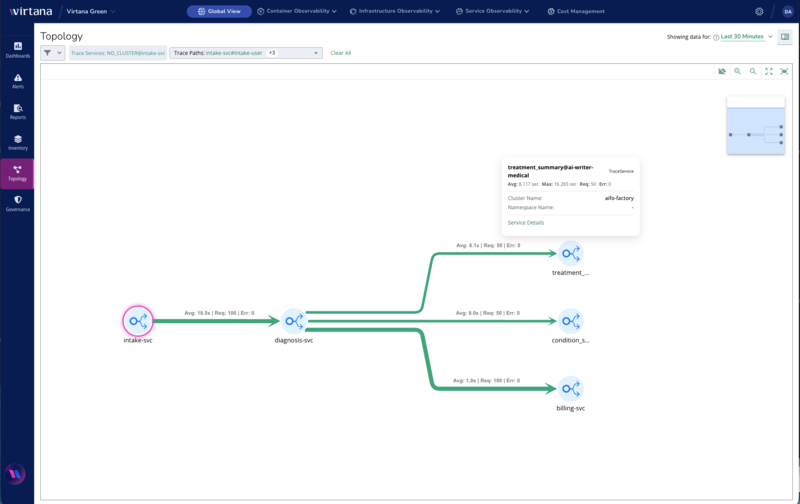This screenshot has width=800, height=504.
Task: Expand the Trace Paths combo box
Action: point(246,53)
